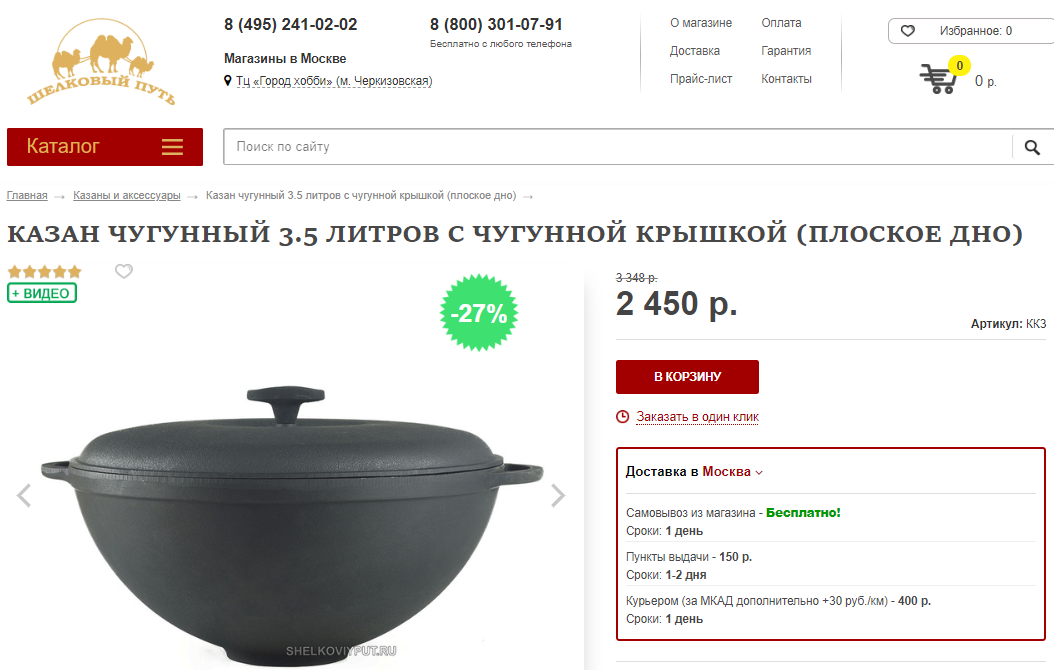The width and height of the screenshot is (1054, 670).
Task: Open the shopping cart icon
Action: coord(938,79)
